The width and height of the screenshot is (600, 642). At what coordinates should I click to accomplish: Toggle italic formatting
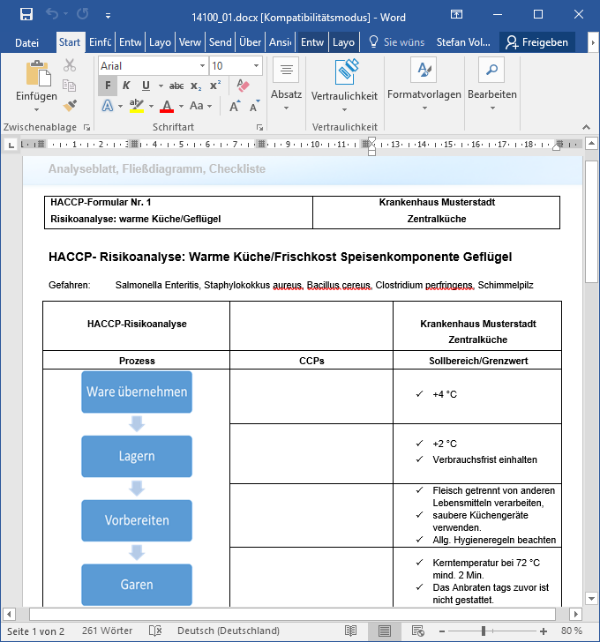pos(127,85)
